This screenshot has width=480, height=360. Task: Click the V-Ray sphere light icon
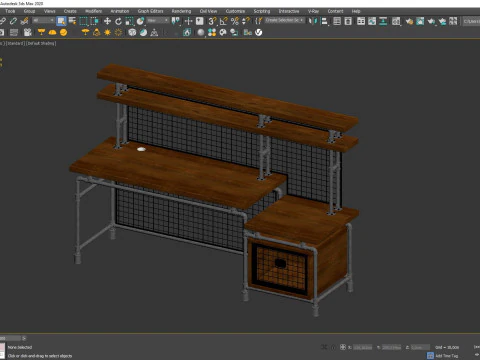63,32
